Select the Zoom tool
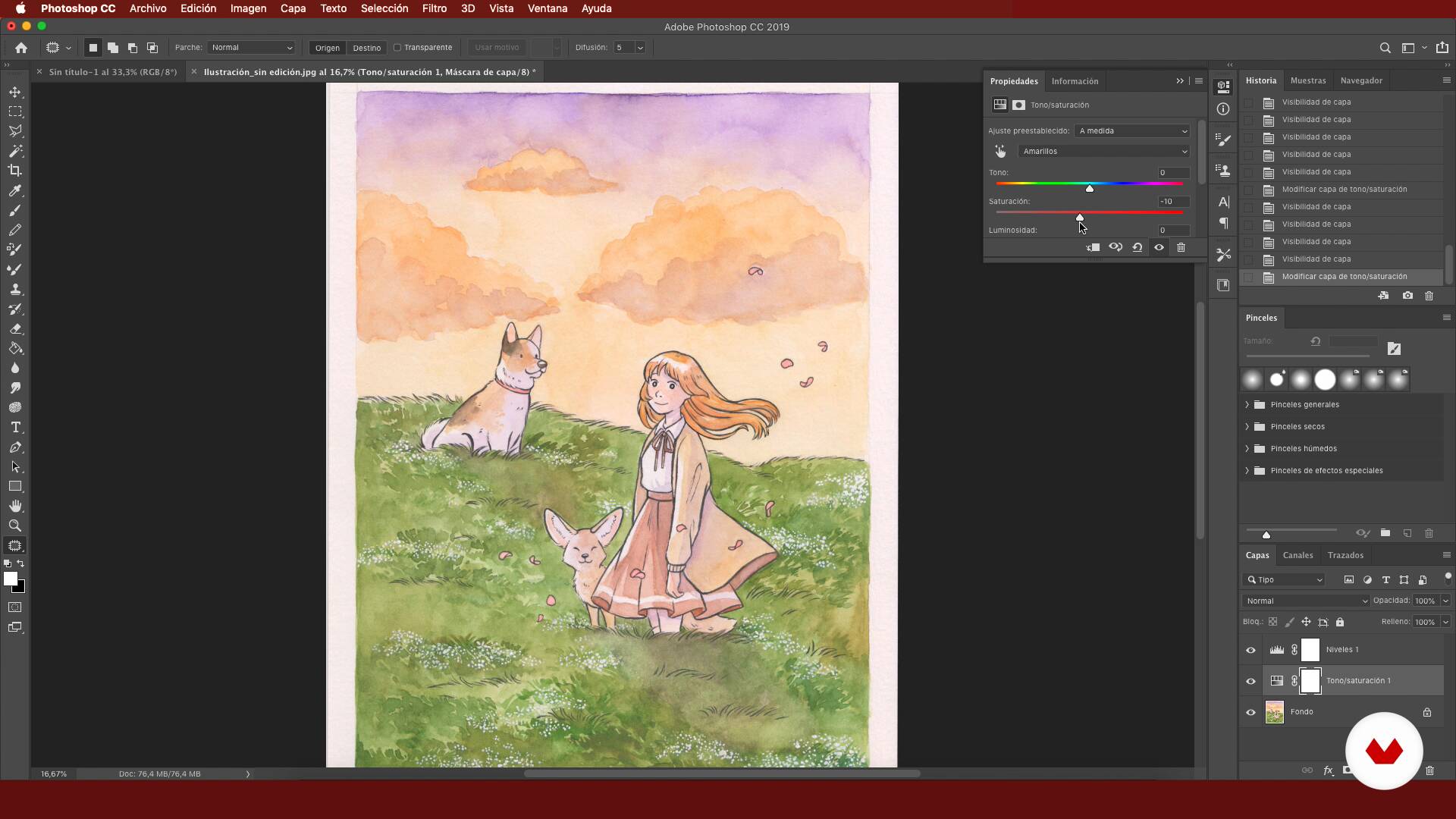Screen dimensions: 1456x819 (15, 526)
